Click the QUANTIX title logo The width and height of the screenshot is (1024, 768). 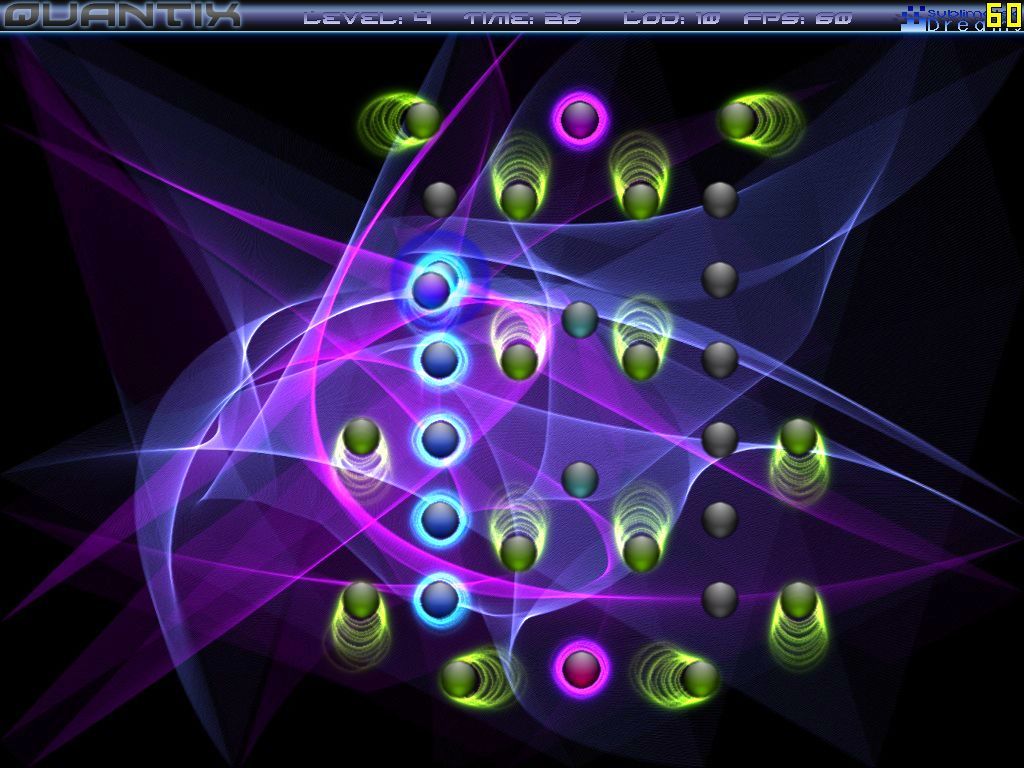coord(122,15)
